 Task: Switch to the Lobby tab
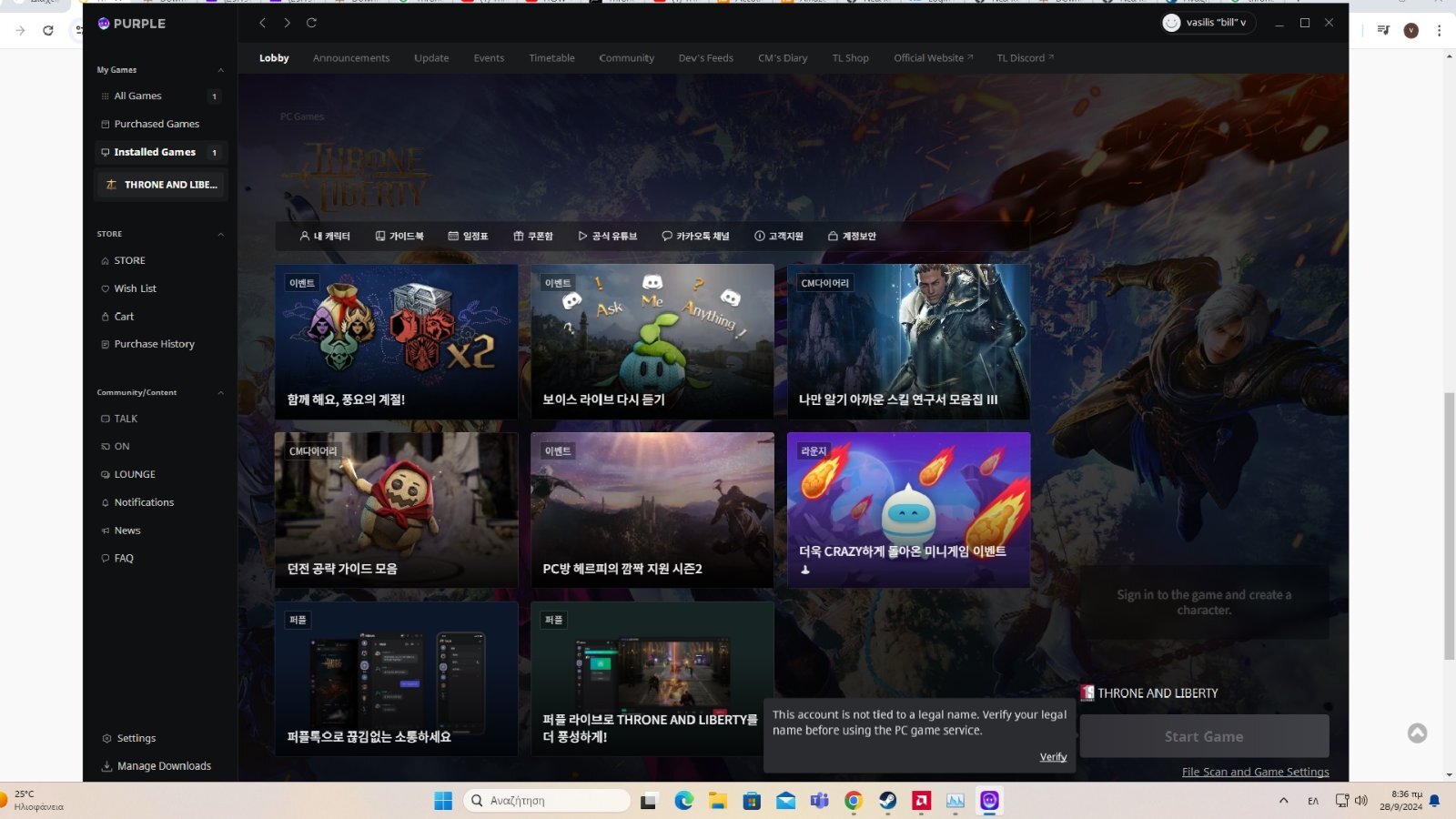point(274,58)
